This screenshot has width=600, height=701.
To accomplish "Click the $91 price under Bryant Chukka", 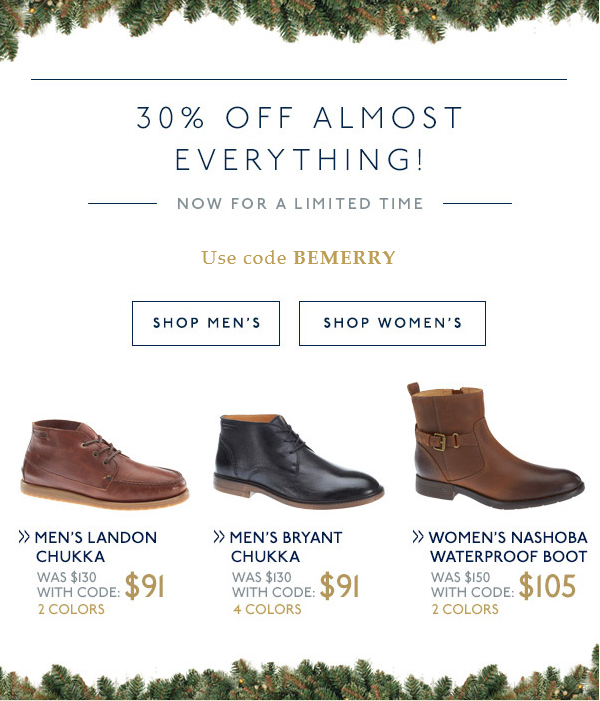I will click(x=340, y=586).
